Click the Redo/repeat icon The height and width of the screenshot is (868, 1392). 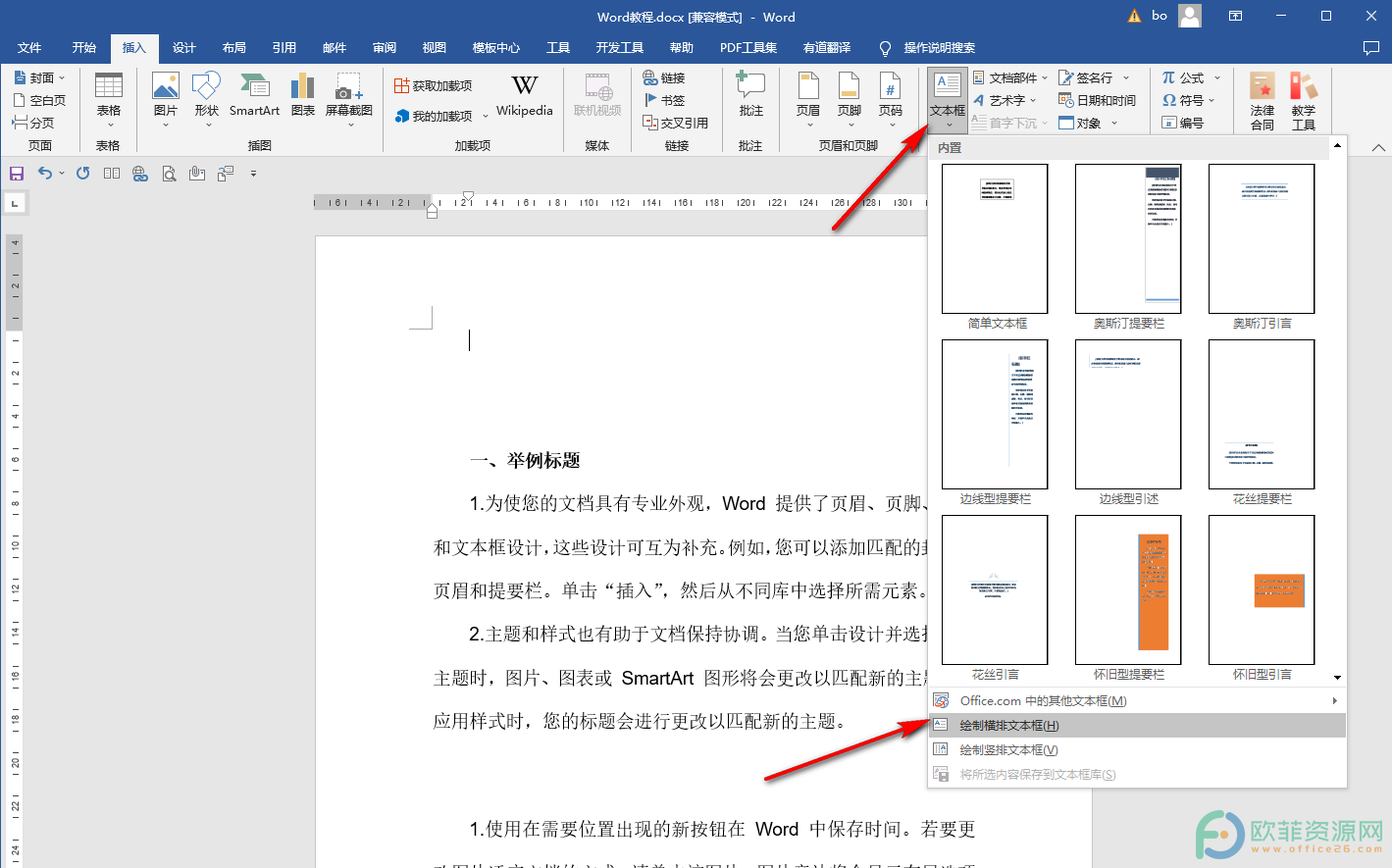(x=83, y=174)
